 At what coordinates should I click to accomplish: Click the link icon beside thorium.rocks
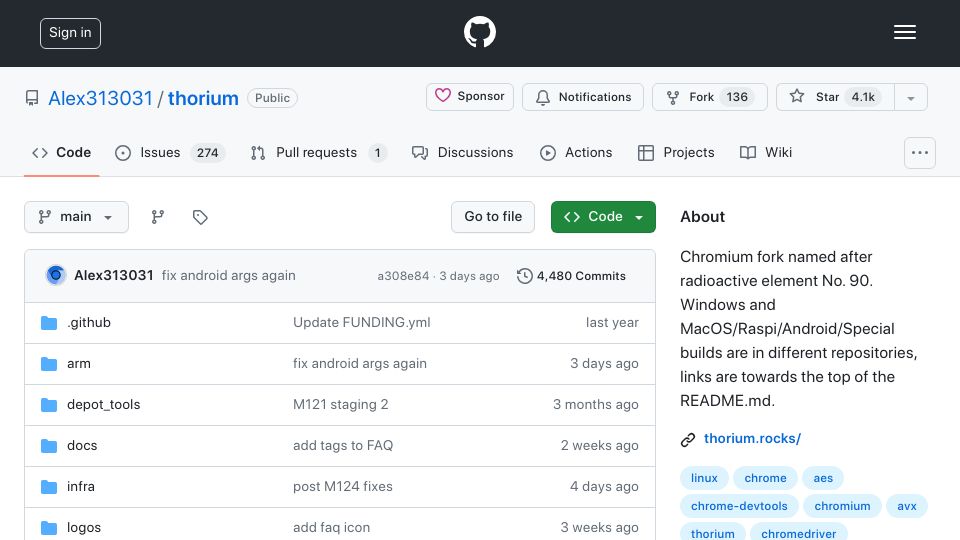(x=688, y=440)
